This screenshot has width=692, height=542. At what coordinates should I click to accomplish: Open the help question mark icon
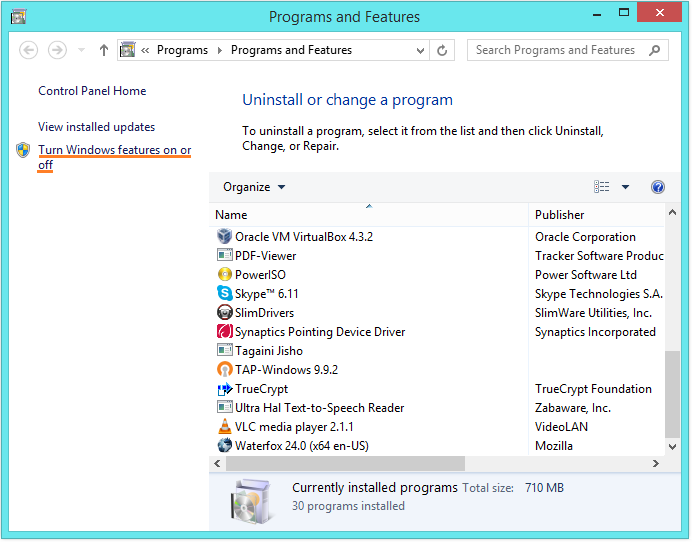click(x=658, y=187)
